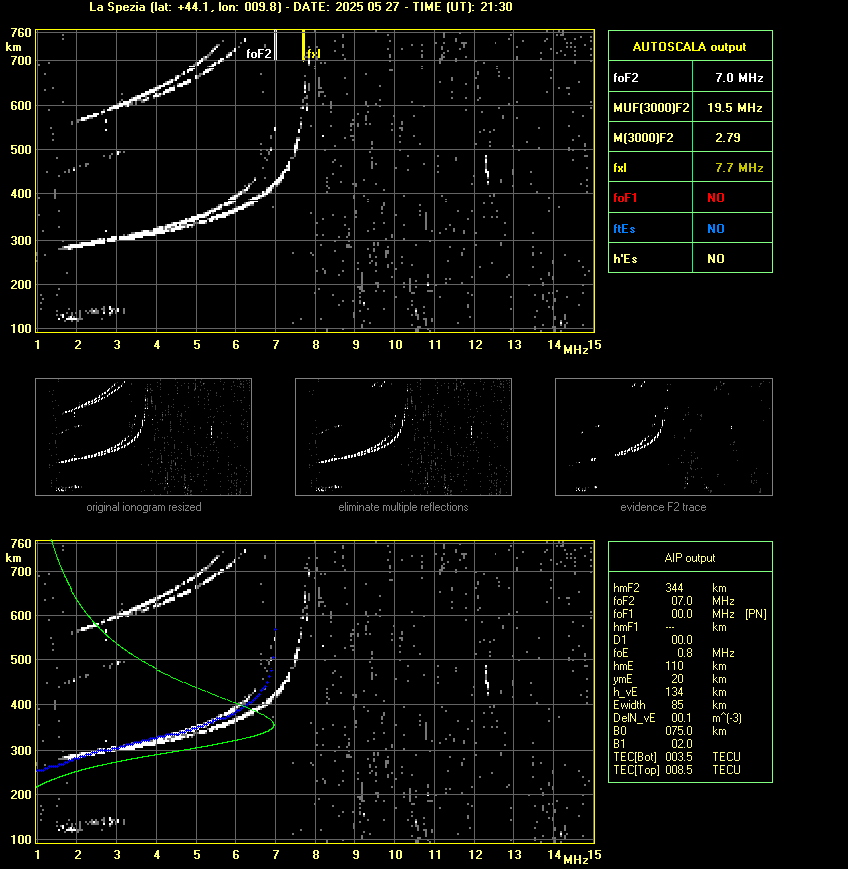
Task: Click the La Spezia station title text
Action: point(300,7)
